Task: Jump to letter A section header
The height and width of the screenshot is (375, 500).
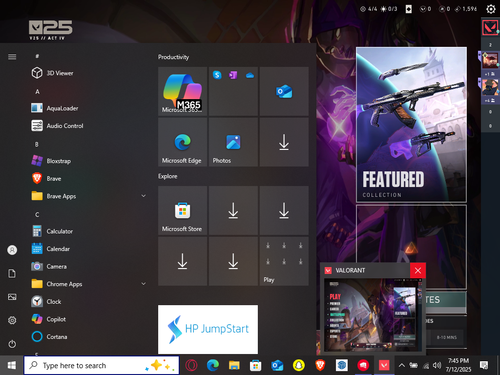Action: pyautogui.click(x=37, y=91)
